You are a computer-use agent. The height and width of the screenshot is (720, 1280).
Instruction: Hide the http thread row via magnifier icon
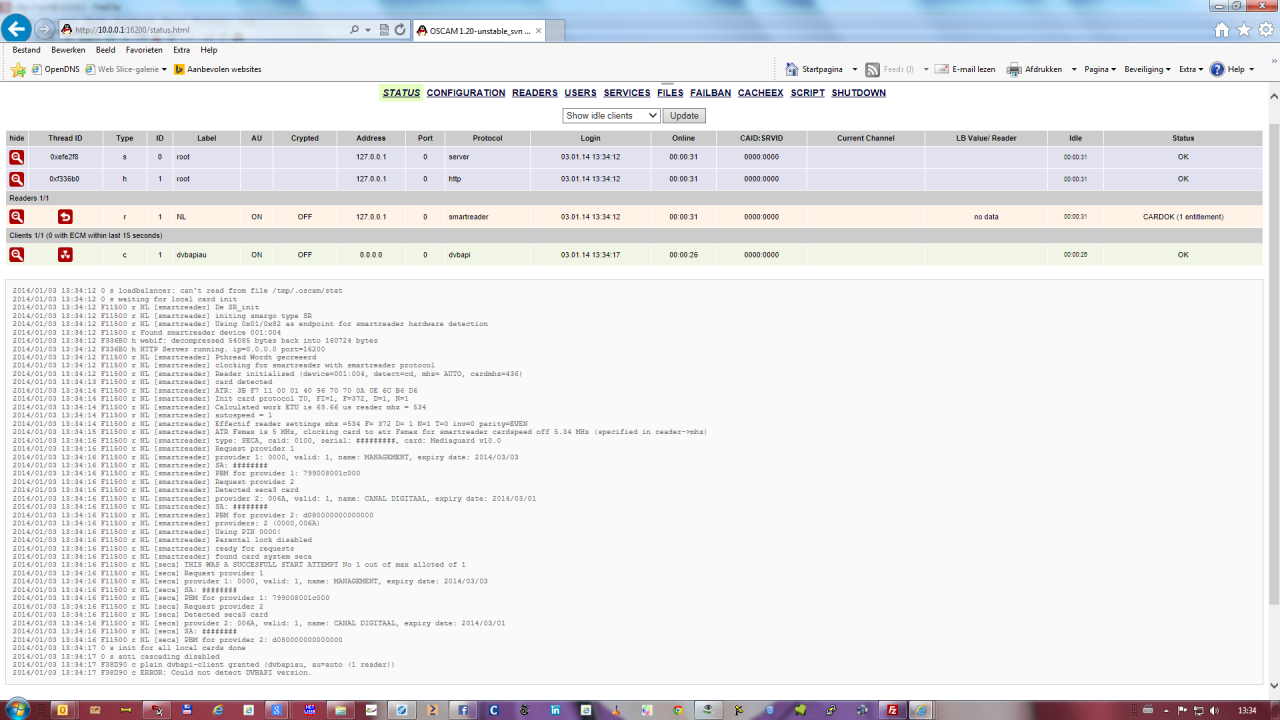point(17,179)
